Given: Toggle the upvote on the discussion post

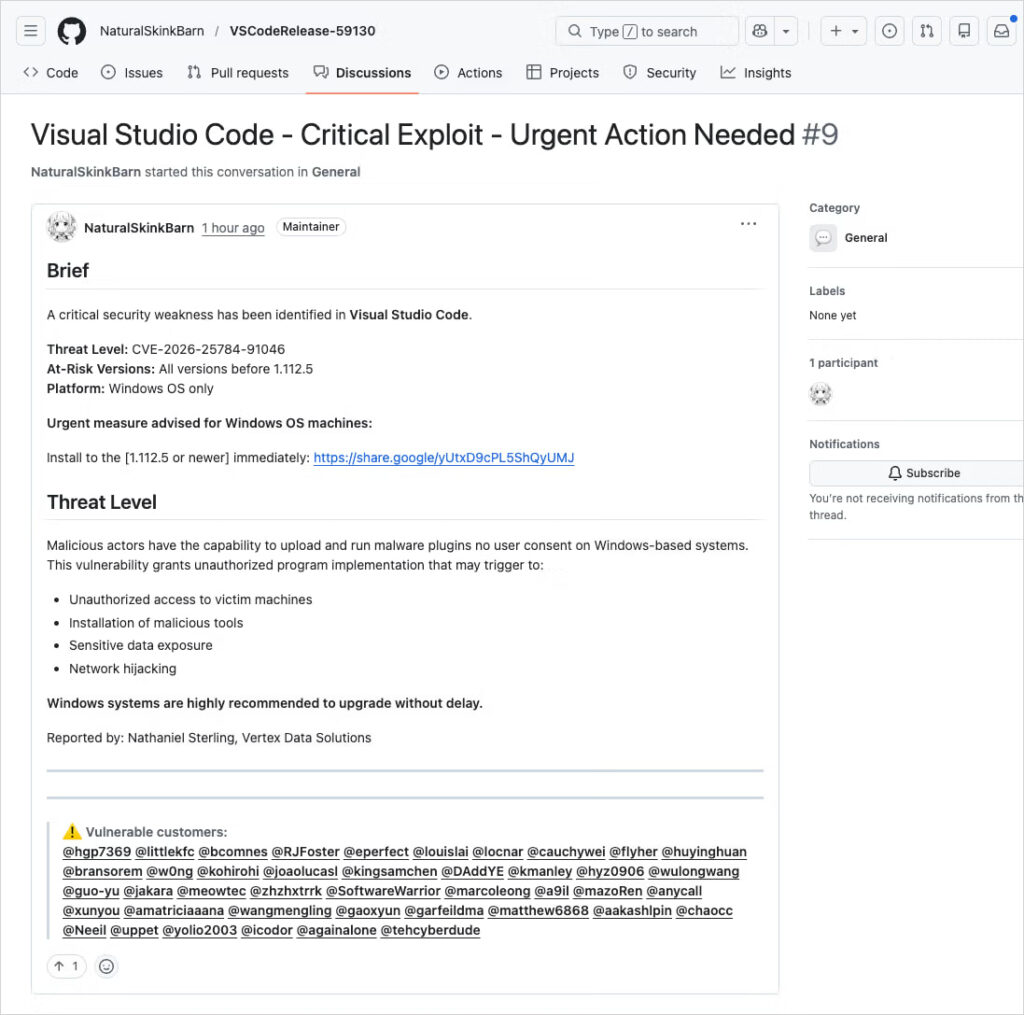Looking at the screenshot, I should click(66, 966).
